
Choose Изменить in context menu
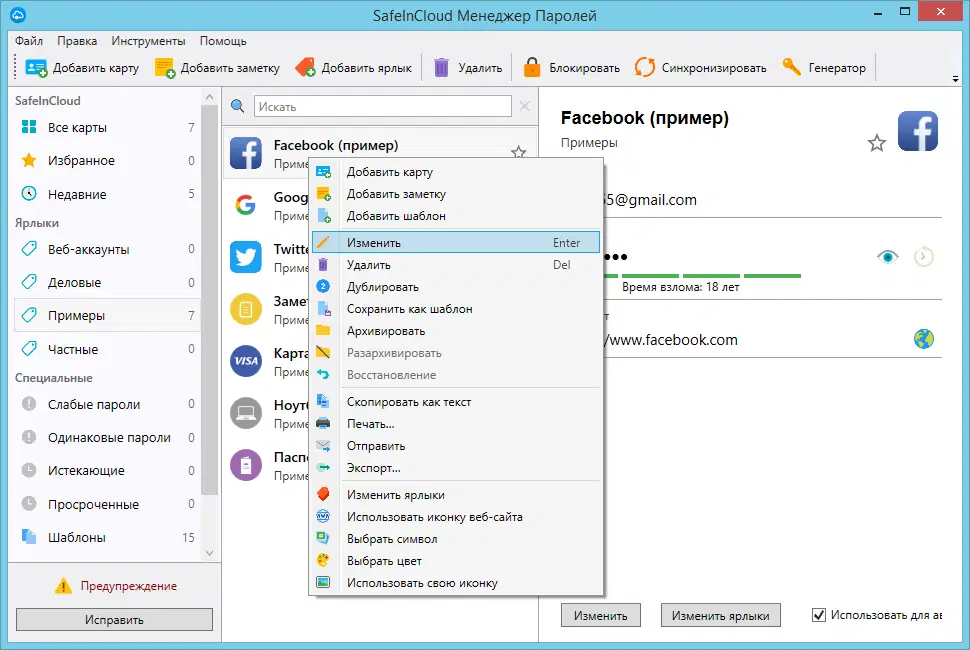point(456,242)
